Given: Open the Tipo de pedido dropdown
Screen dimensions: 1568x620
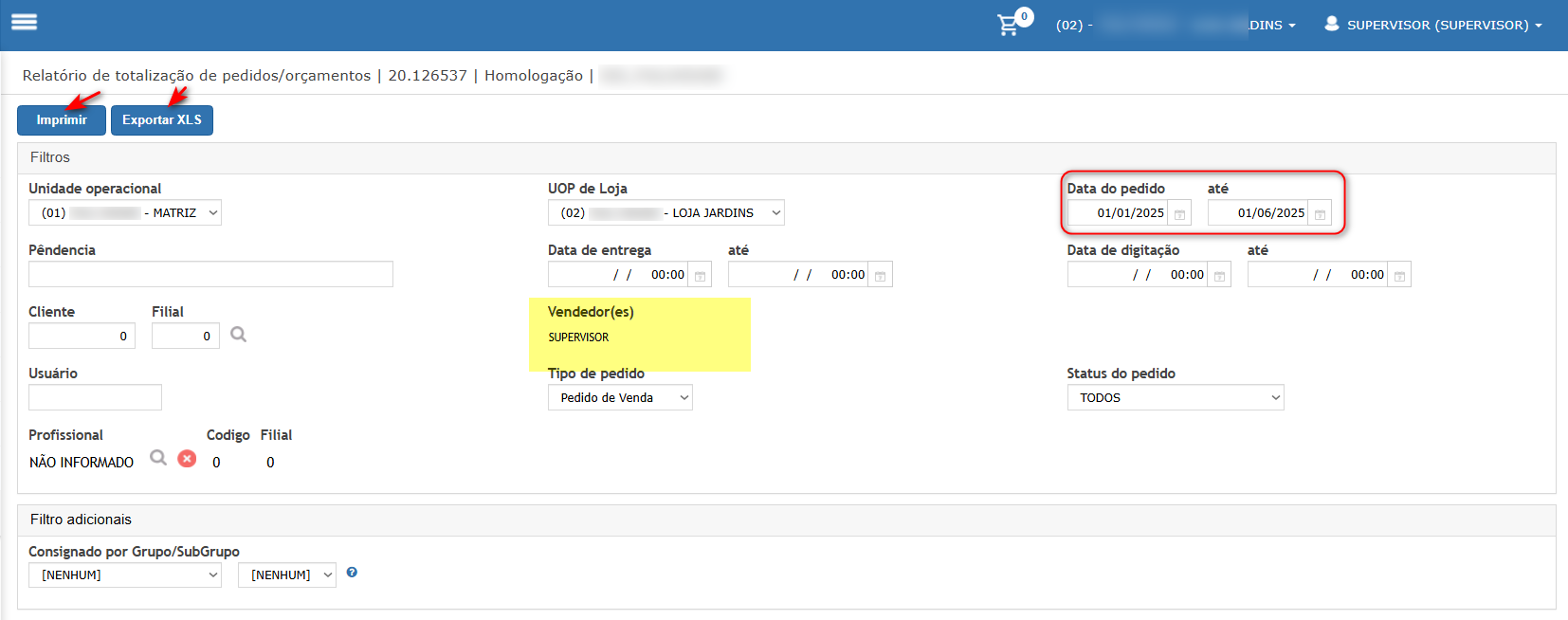Looking at the screenshot, I should pyautogui.click(x=620, y=398).
